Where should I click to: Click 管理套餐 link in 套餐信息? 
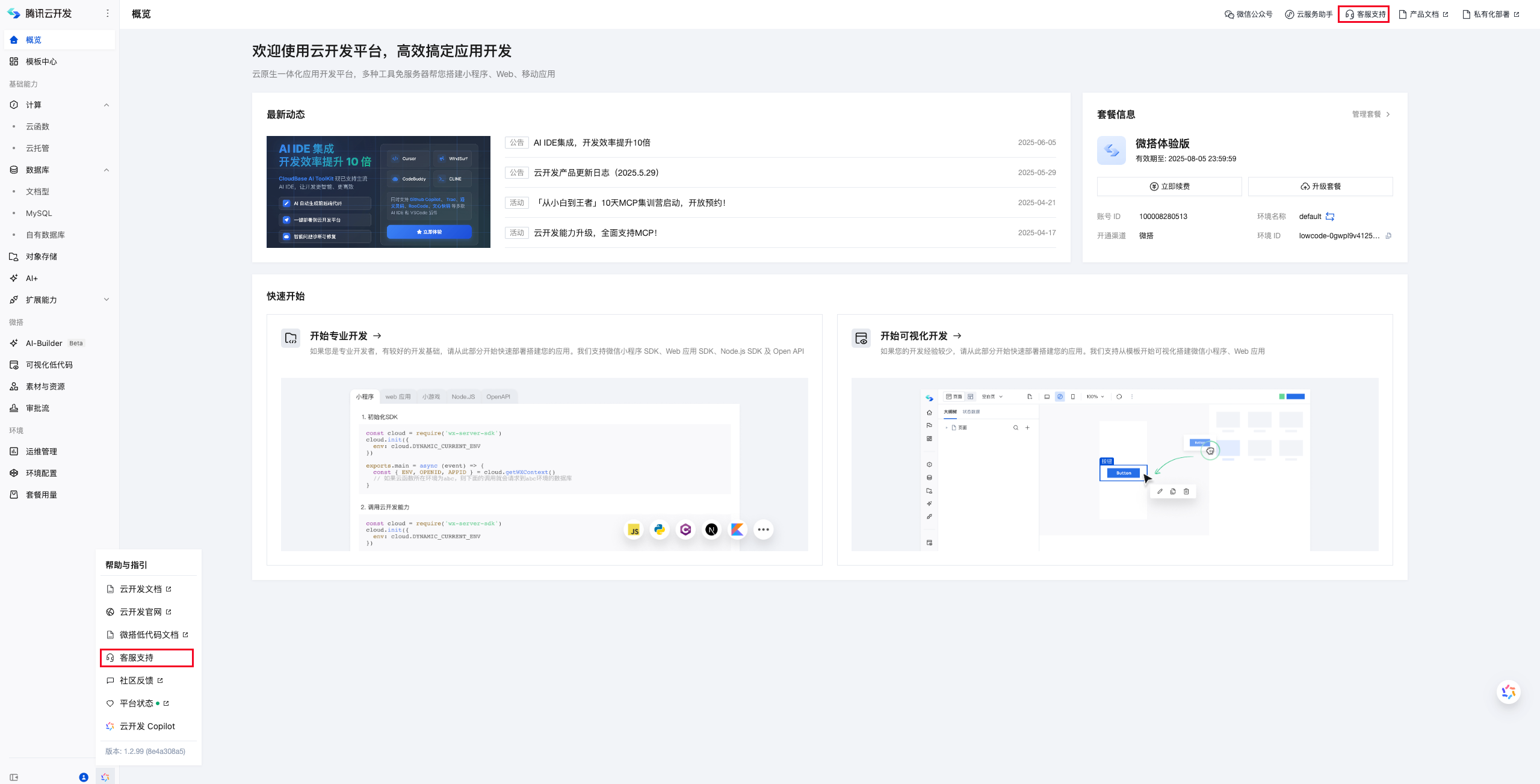[x=1371, y=114]
